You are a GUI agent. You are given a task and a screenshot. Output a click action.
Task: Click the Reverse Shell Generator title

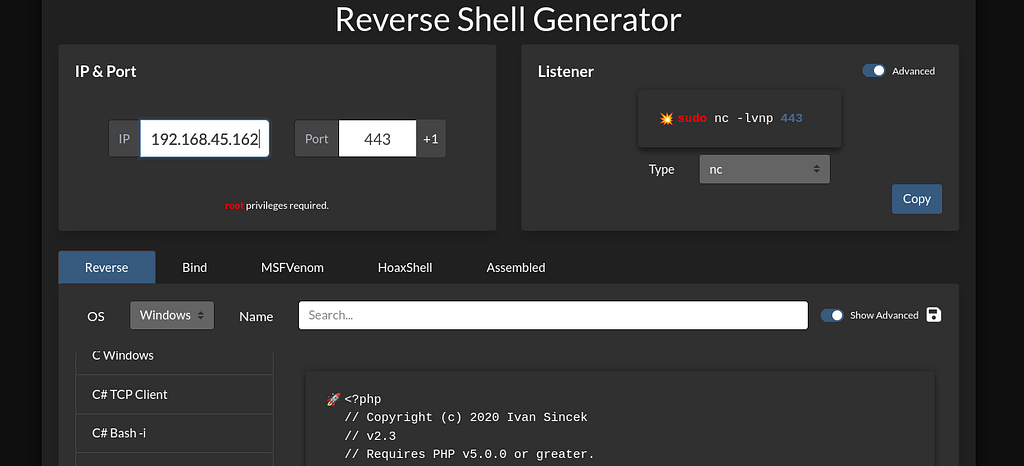click(508, 19)
